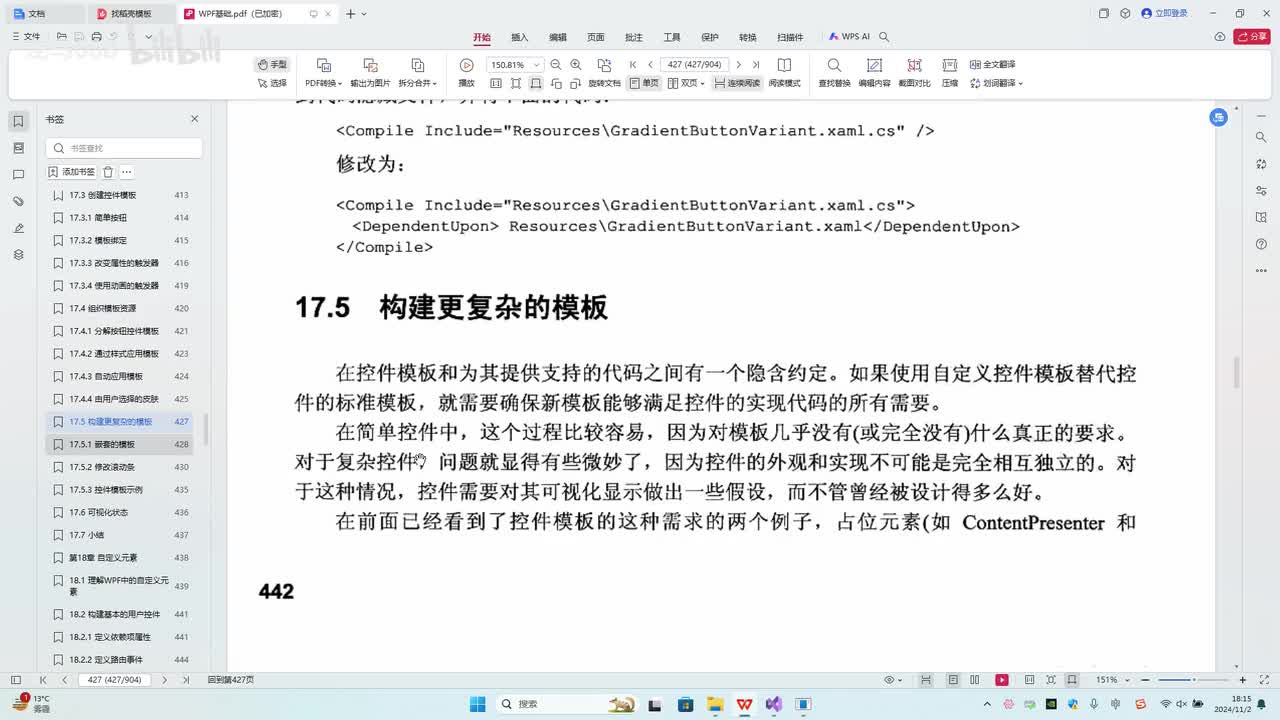Image resolution: width=1280 pixels, height=720 pixels.
Task: Open the 插入 ribbon tab
Action: [520, 37]
